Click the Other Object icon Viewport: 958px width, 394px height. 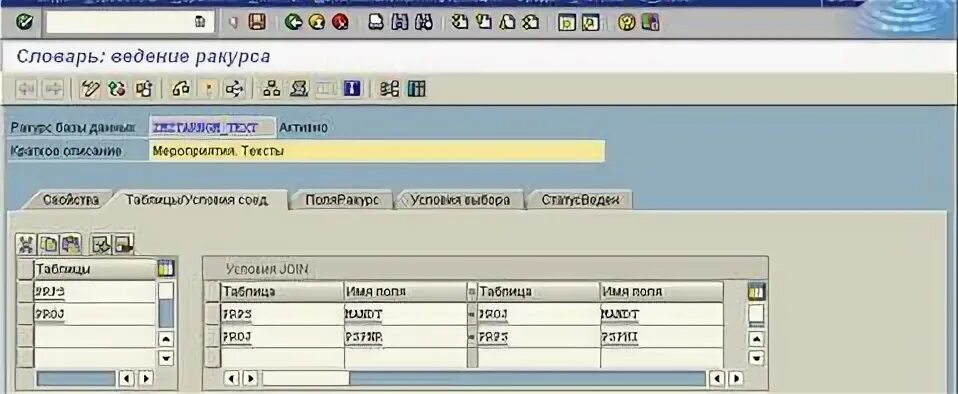pos(144,89)
